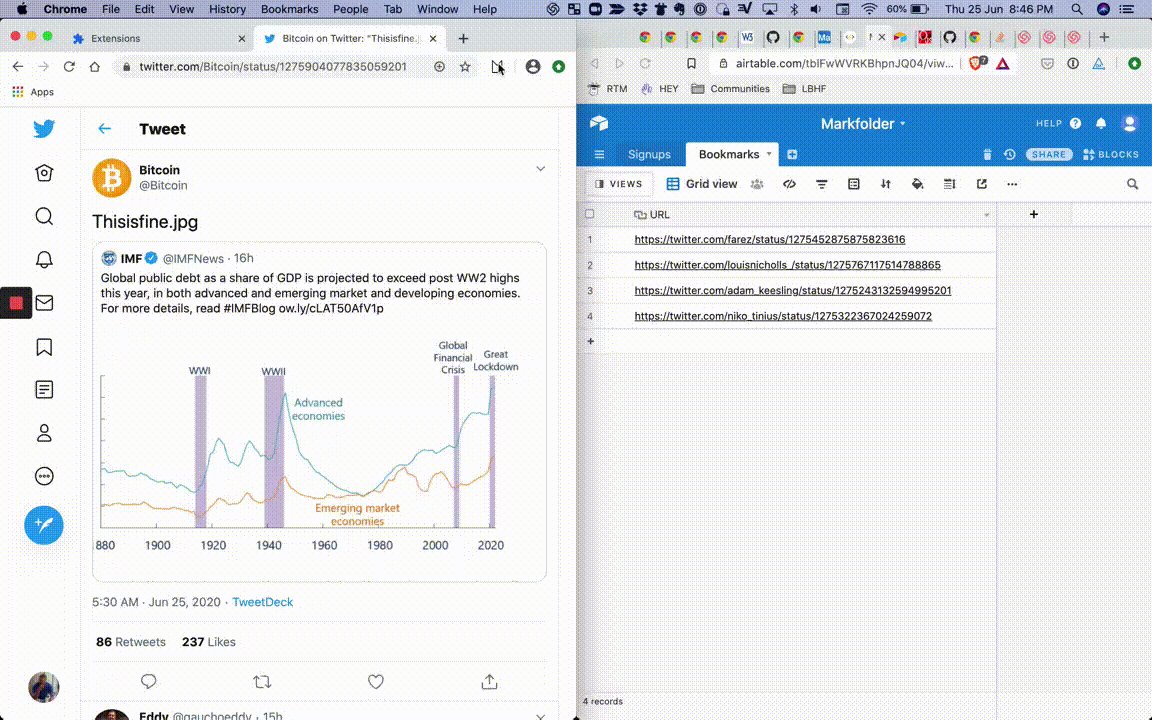Open Airtable row color paint bucket
The width and height of the screenshot is (1152, 720).
[x=918, y=184]
